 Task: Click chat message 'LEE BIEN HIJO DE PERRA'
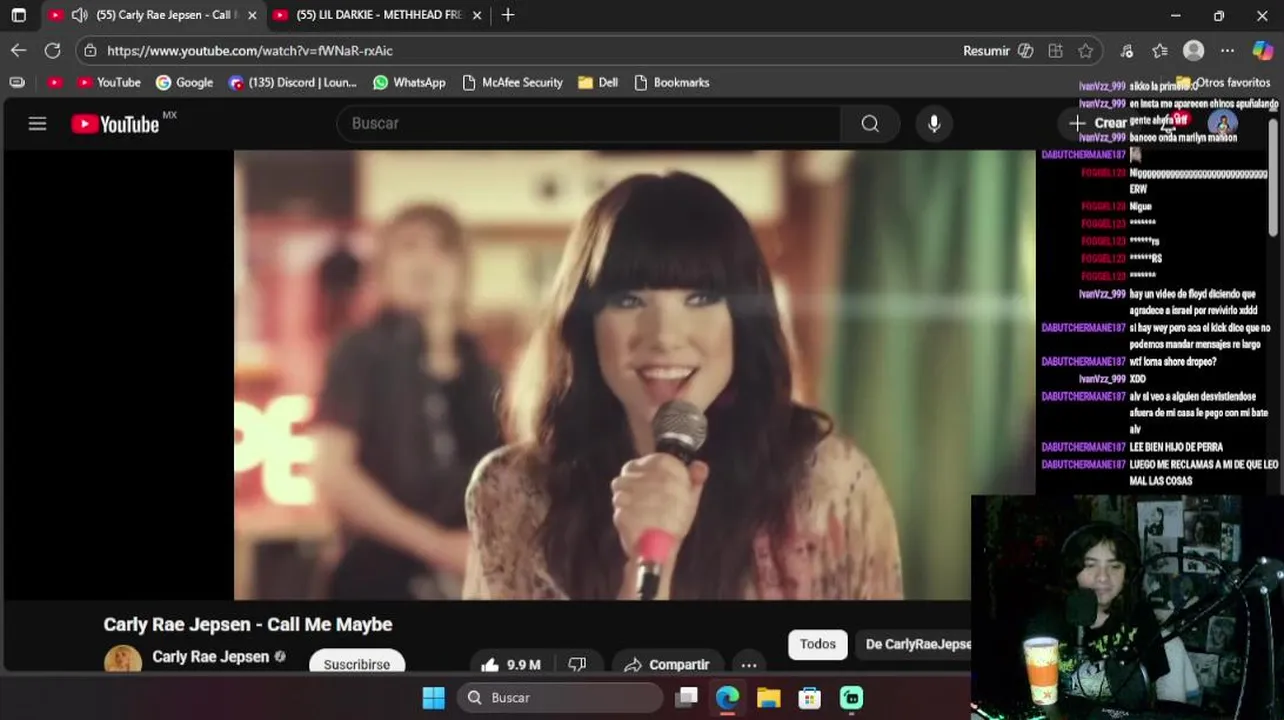pos(1176,447)
